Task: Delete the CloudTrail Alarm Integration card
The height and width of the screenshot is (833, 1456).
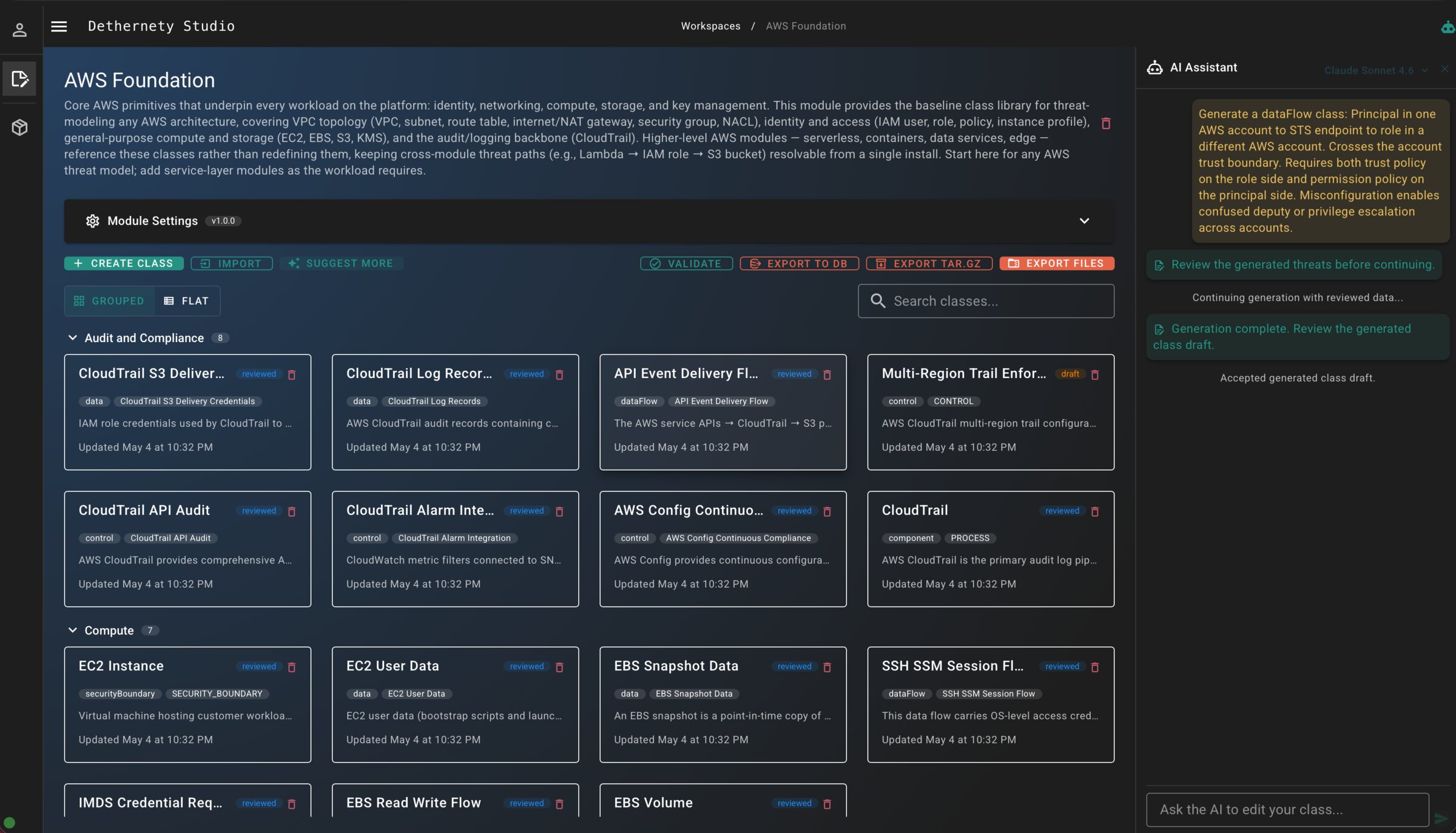Action: pos(559,511)
